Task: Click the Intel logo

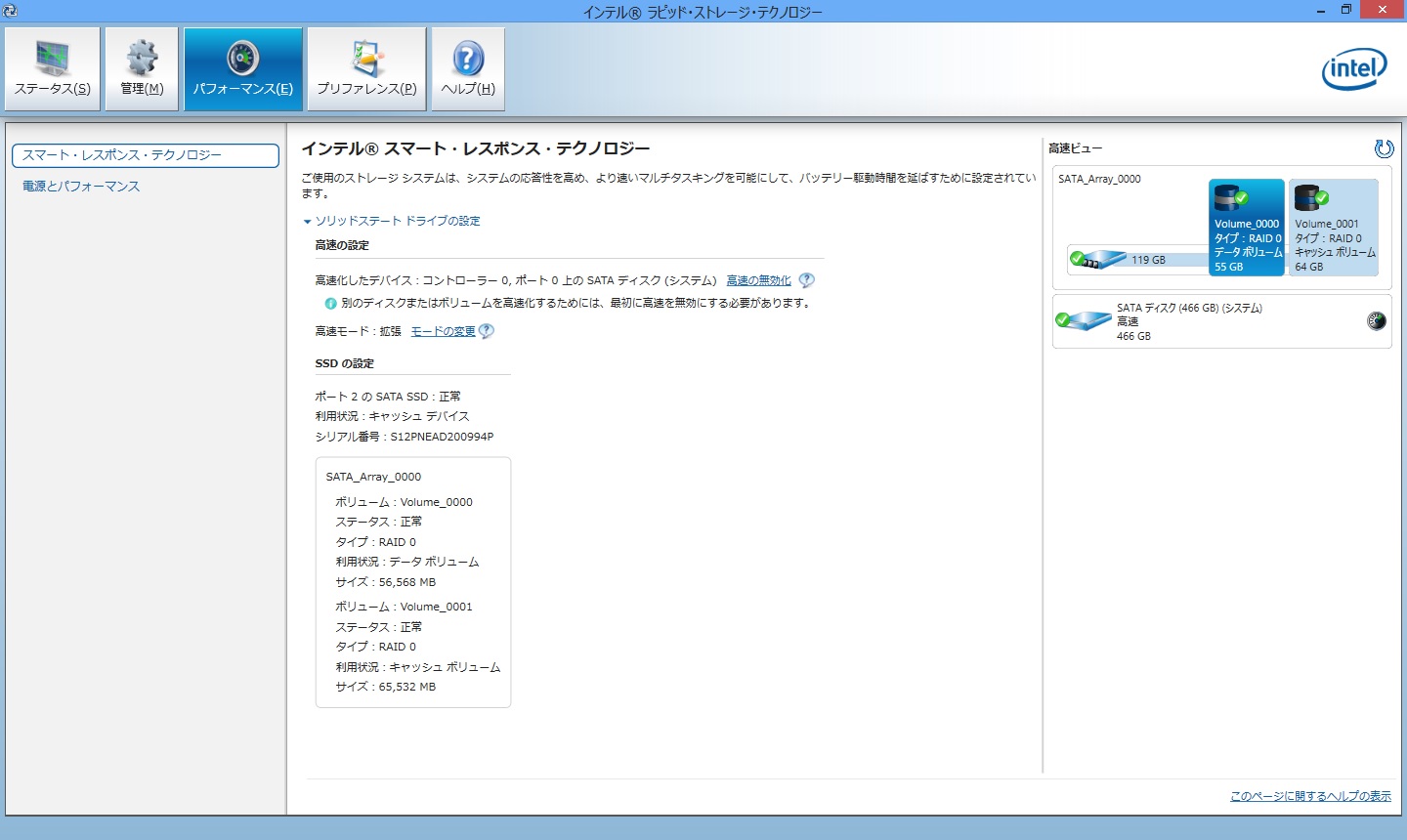Action: [x=1354, y=69]
